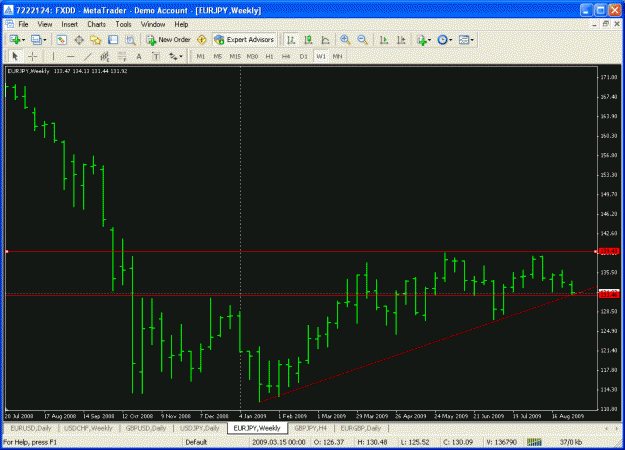
Task: Open the Window menu
Action: pyautogui.click(x=153, y=24)
